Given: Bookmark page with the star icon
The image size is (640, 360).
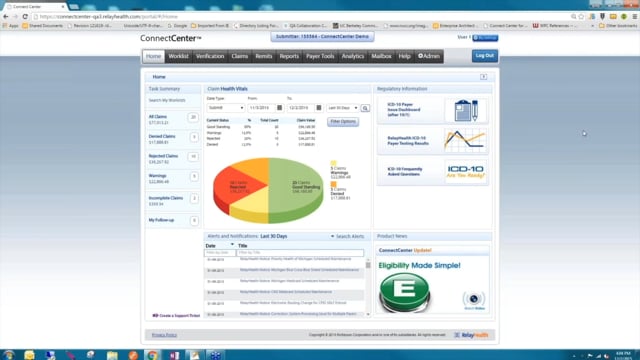Looking at the screenshot, I should click(x=581, y=17).
